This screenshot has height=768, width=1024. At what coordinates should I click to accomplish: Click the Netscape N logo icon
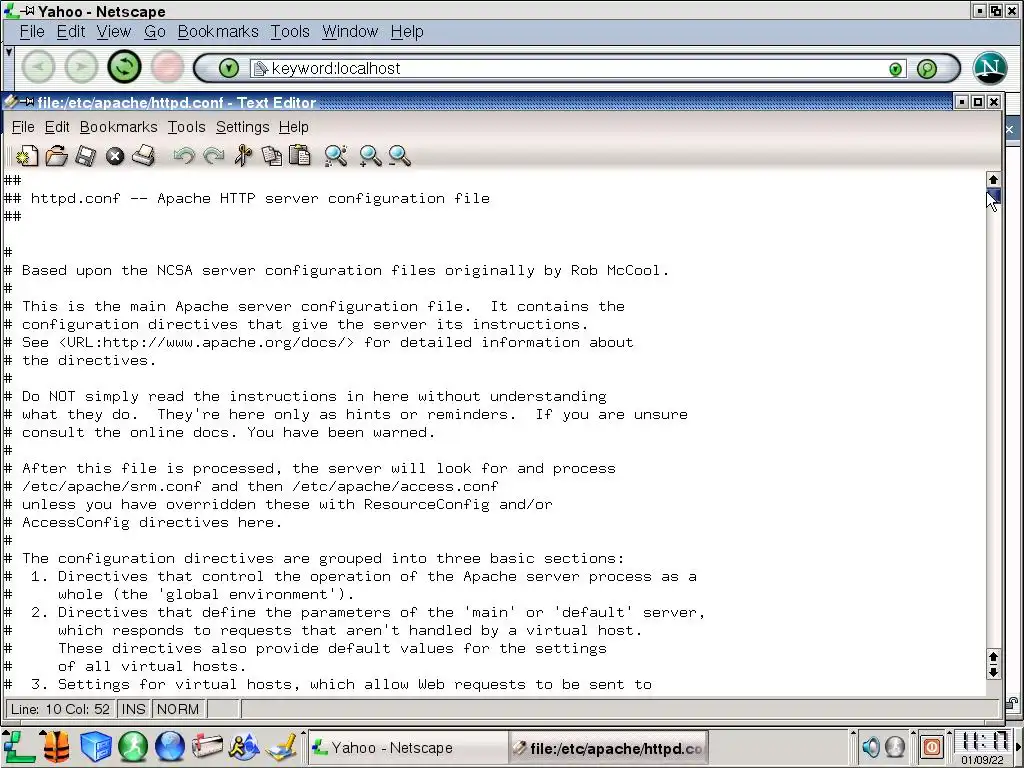point(990,68)
